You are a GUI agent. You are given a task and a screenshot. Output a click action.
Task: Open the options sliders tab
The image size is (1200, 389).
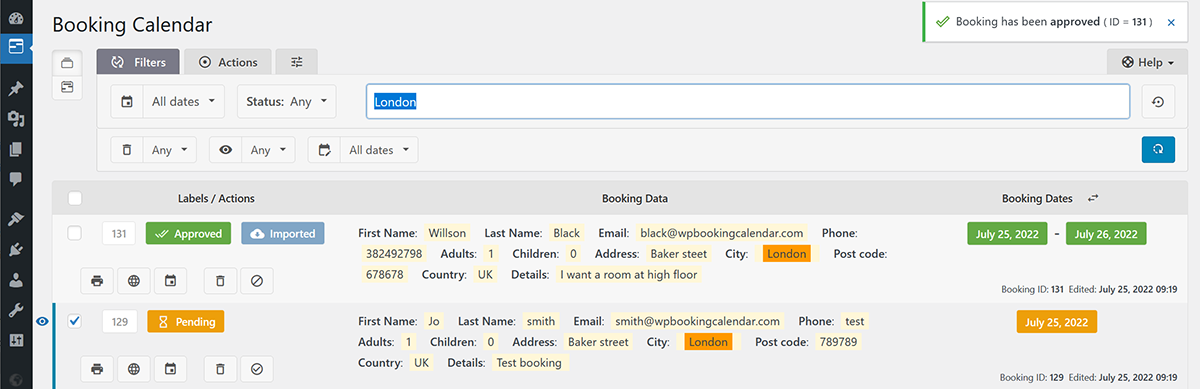pos(297,62)
